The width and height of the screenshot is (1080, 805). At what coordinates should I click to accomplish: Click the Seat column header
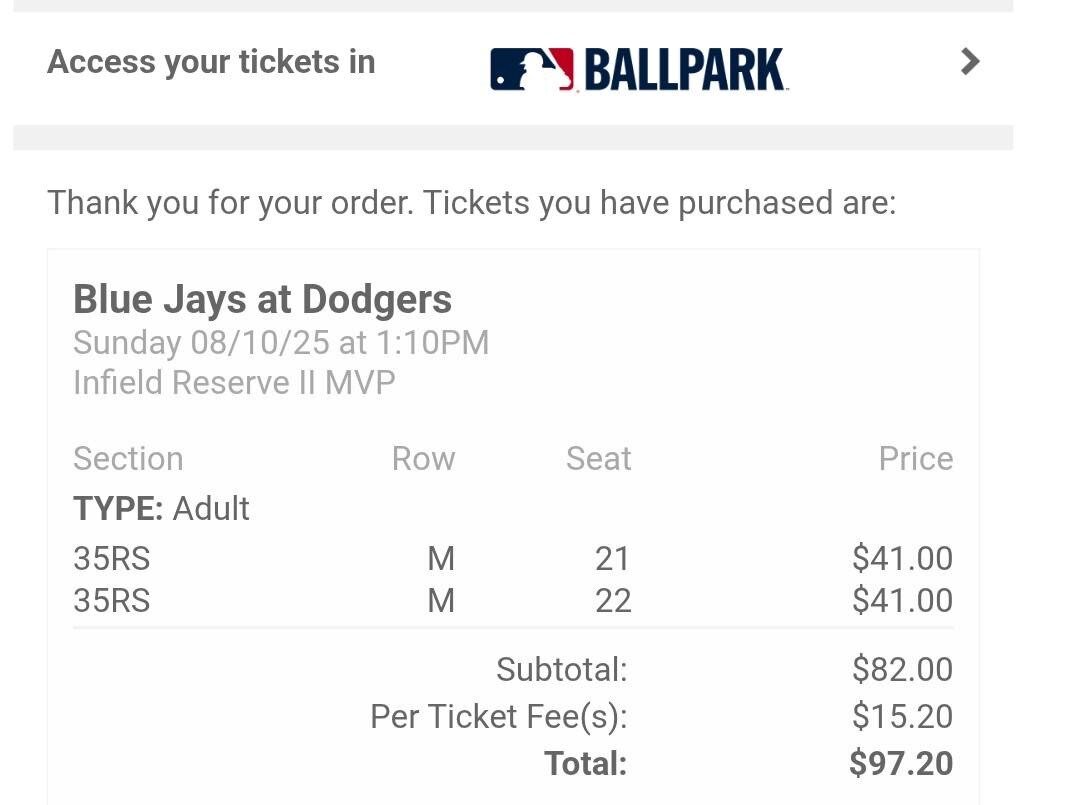click(598, 458)
